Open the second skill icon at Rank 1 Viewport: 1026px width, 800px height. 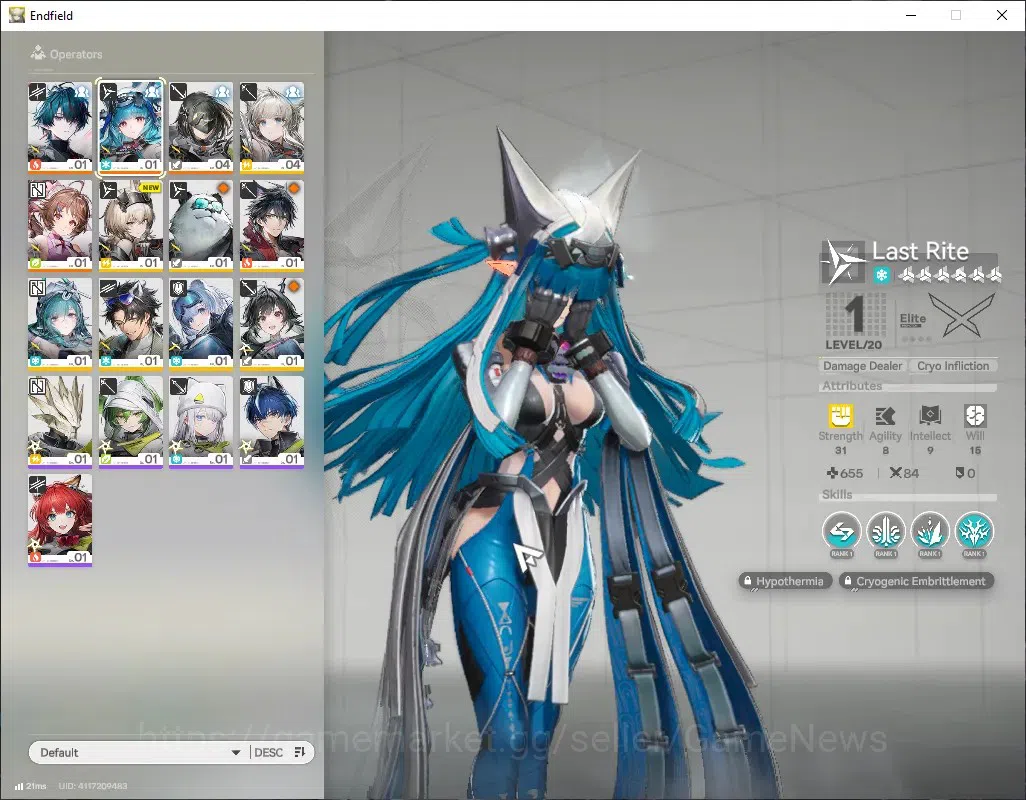coord(885,531)
